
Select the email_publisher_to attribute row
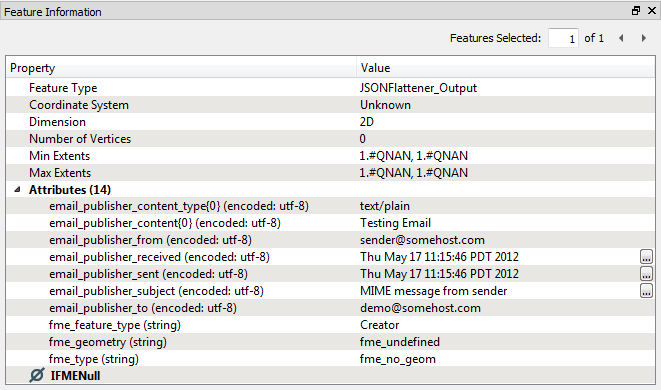click(x=330, y=308)
